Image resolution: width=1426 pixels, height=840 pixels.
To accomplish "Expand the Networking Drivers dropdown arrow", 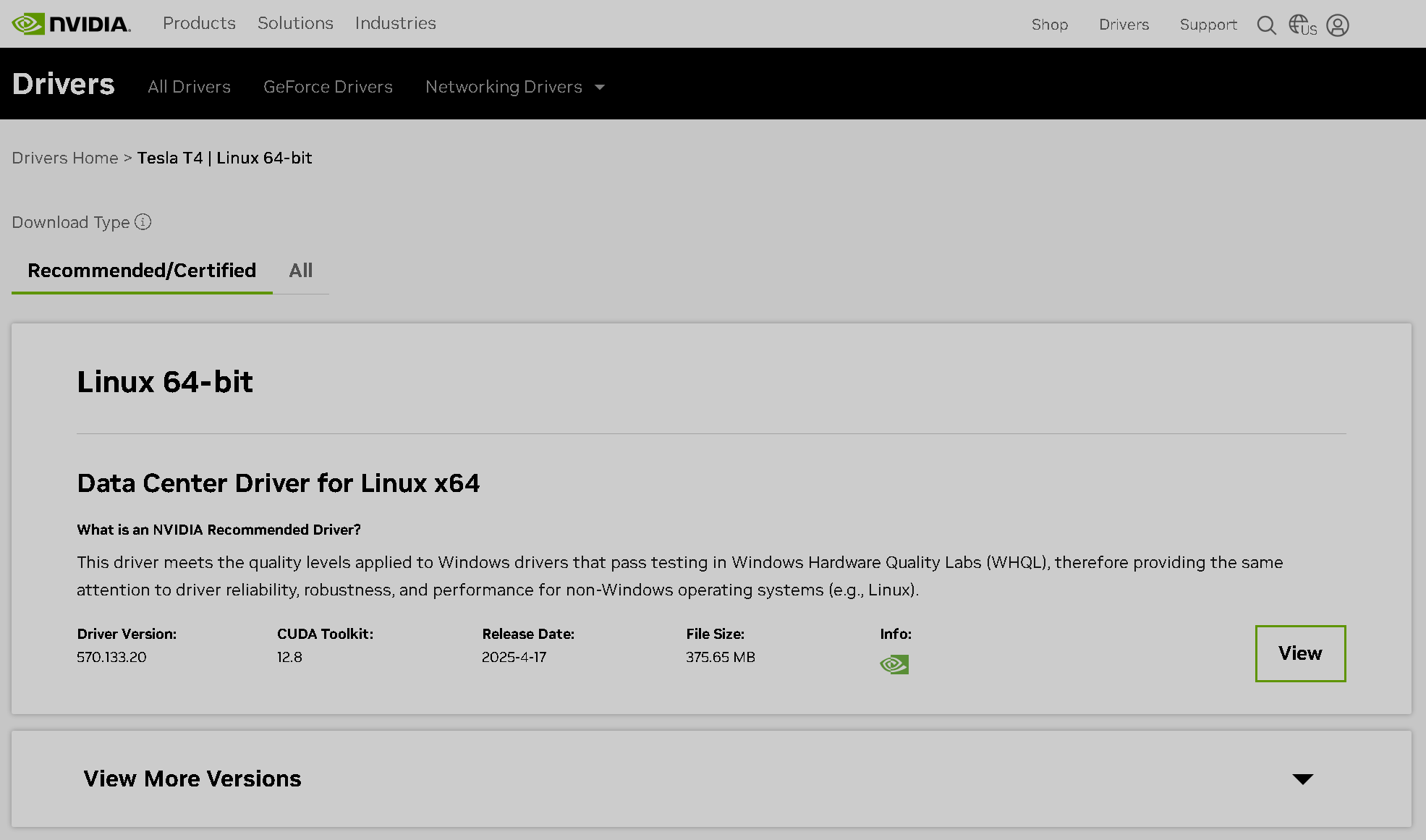I will [599, 88].
